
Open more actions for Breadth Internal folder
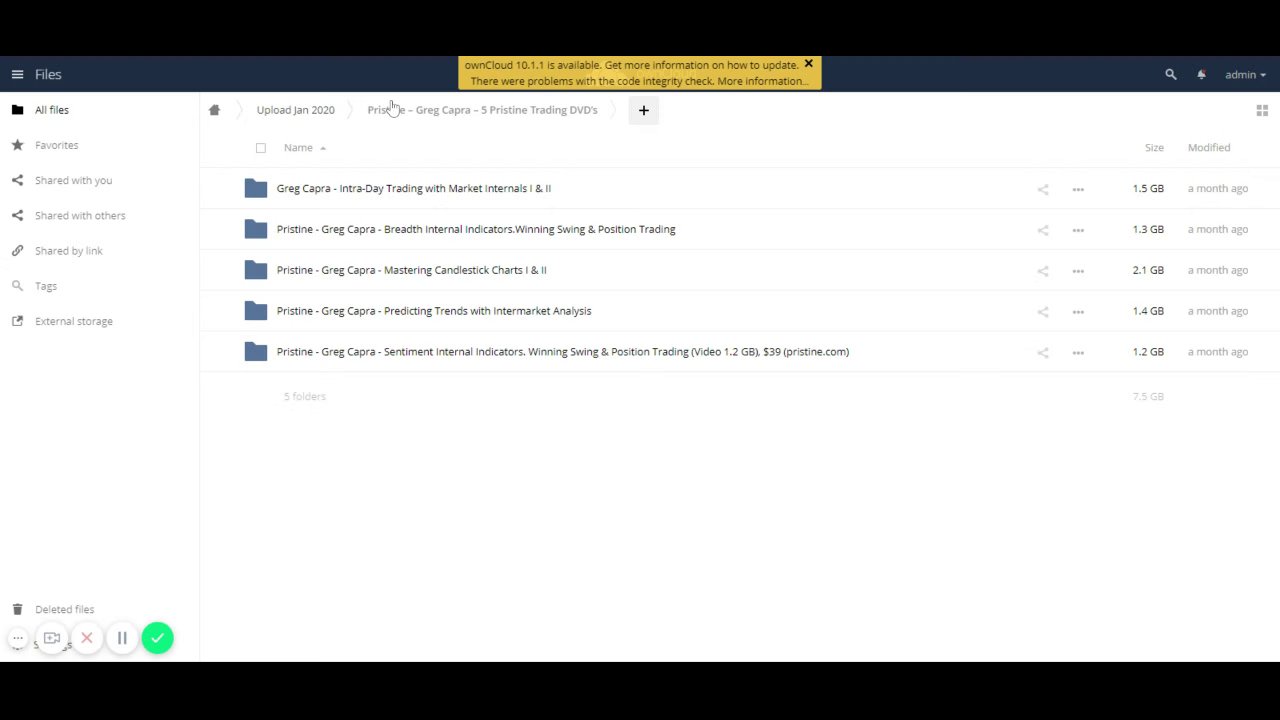pyautogui.click(x=1078, y=230)
